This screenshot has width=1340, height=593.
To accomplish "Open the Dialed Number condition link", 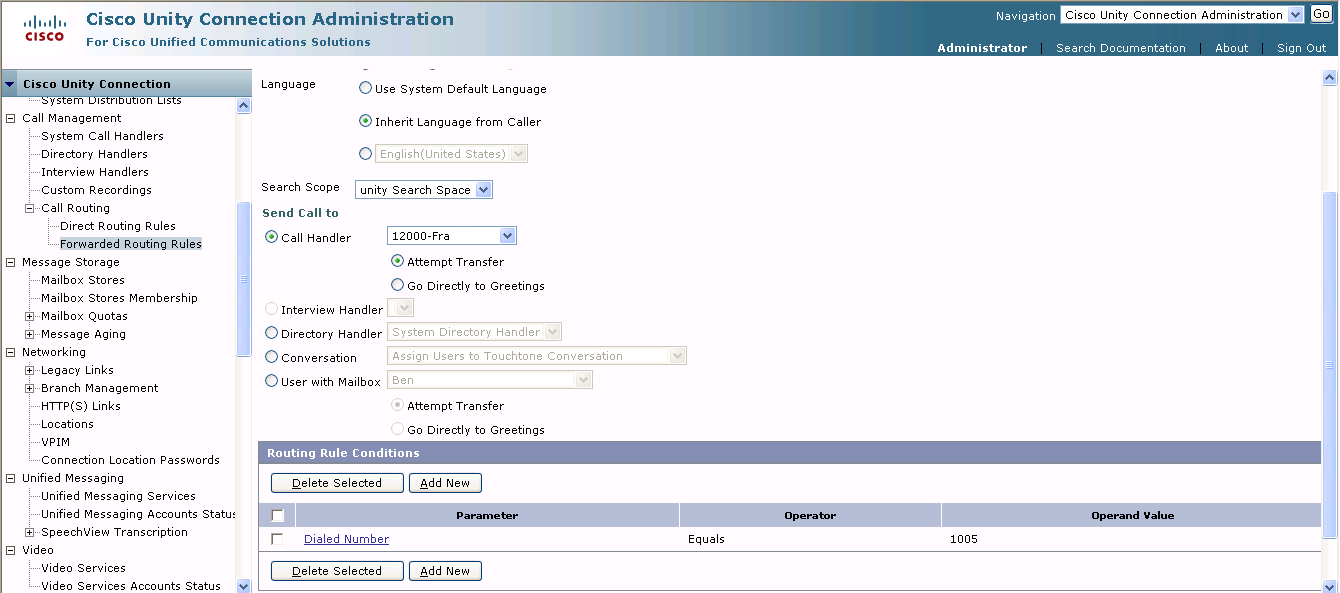I will click(346, 539).
